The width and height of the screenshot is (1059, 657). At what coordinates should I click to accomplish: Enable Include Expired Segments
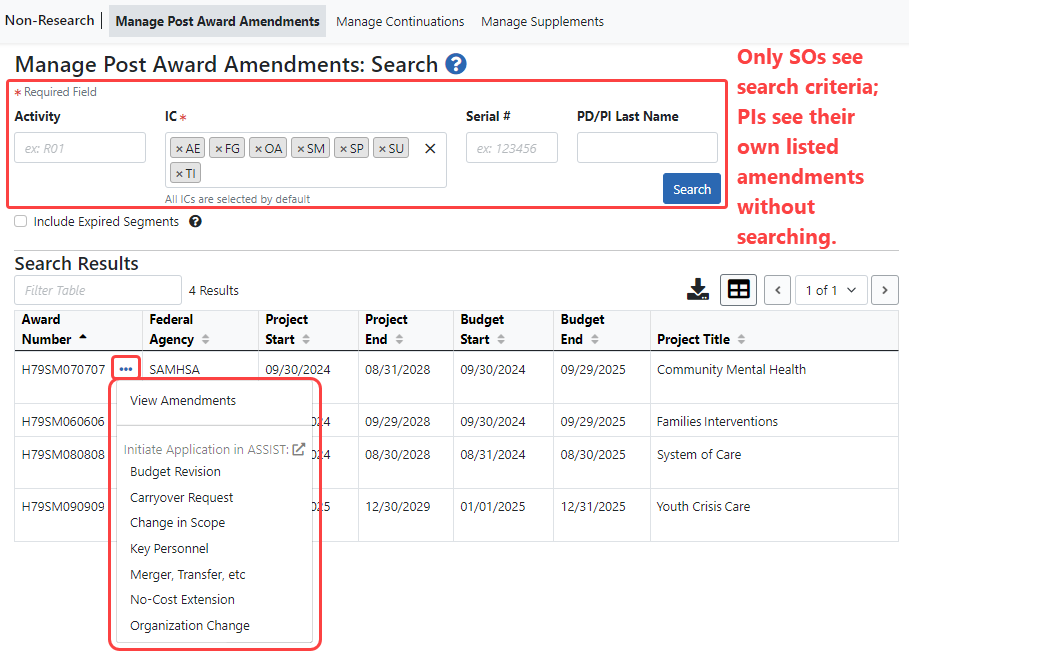20,221
